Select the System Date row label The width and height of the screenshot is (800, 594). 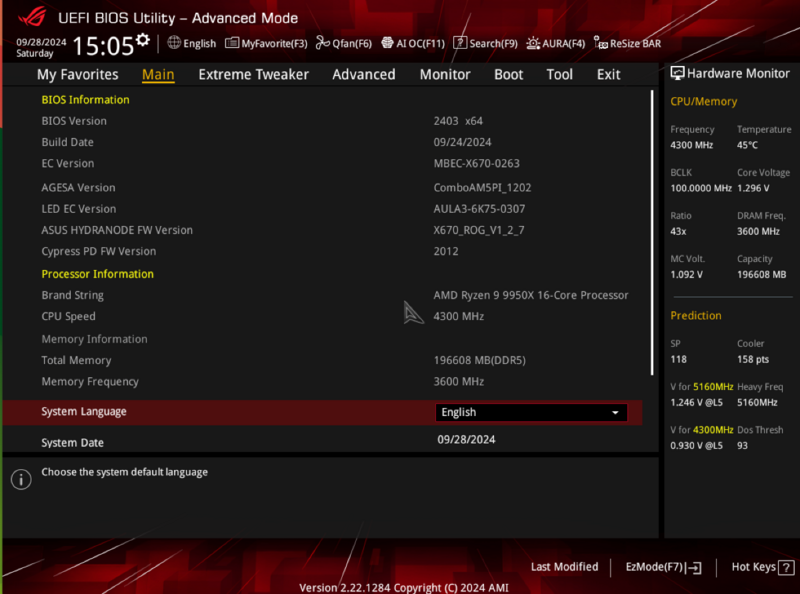pyautogui.click(x=72, y=443)
